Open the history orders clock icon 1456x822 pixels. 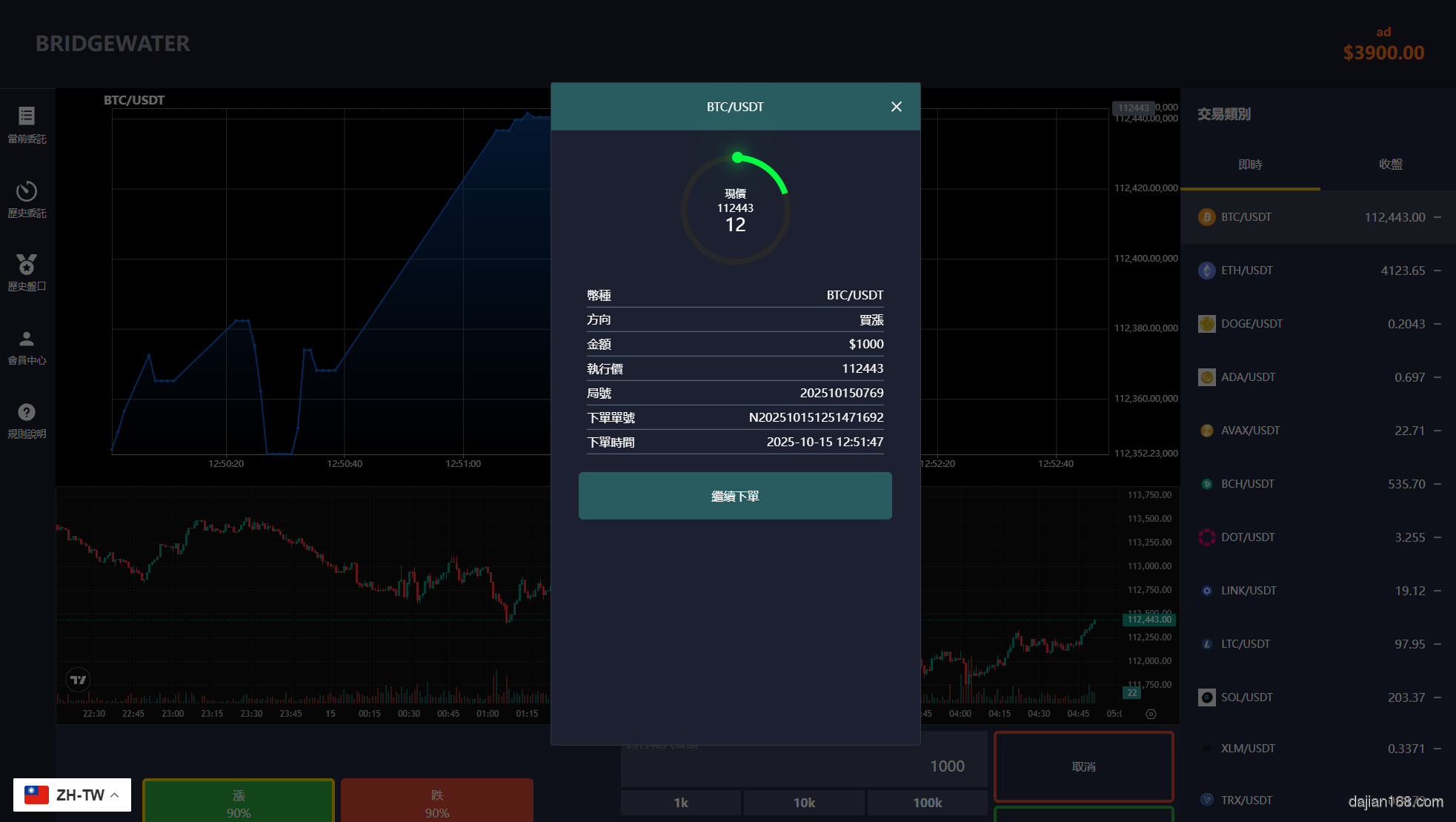pos(27,191)
